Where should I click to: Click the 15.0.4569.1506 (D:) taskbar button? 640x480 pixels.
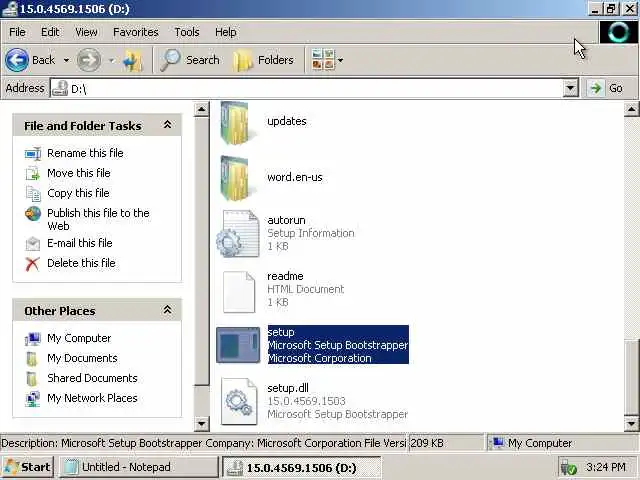click(302, 467)
